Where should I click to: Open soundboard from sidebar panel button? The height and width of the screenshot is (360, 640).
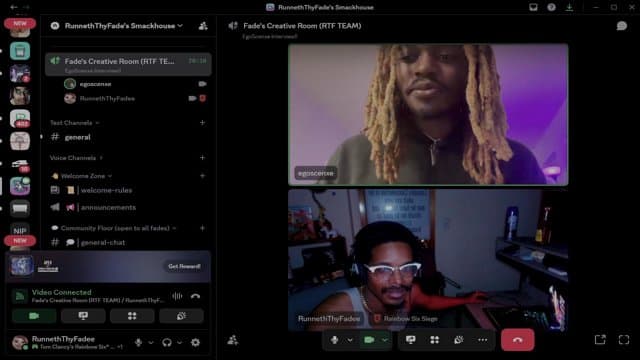(181, 316)
